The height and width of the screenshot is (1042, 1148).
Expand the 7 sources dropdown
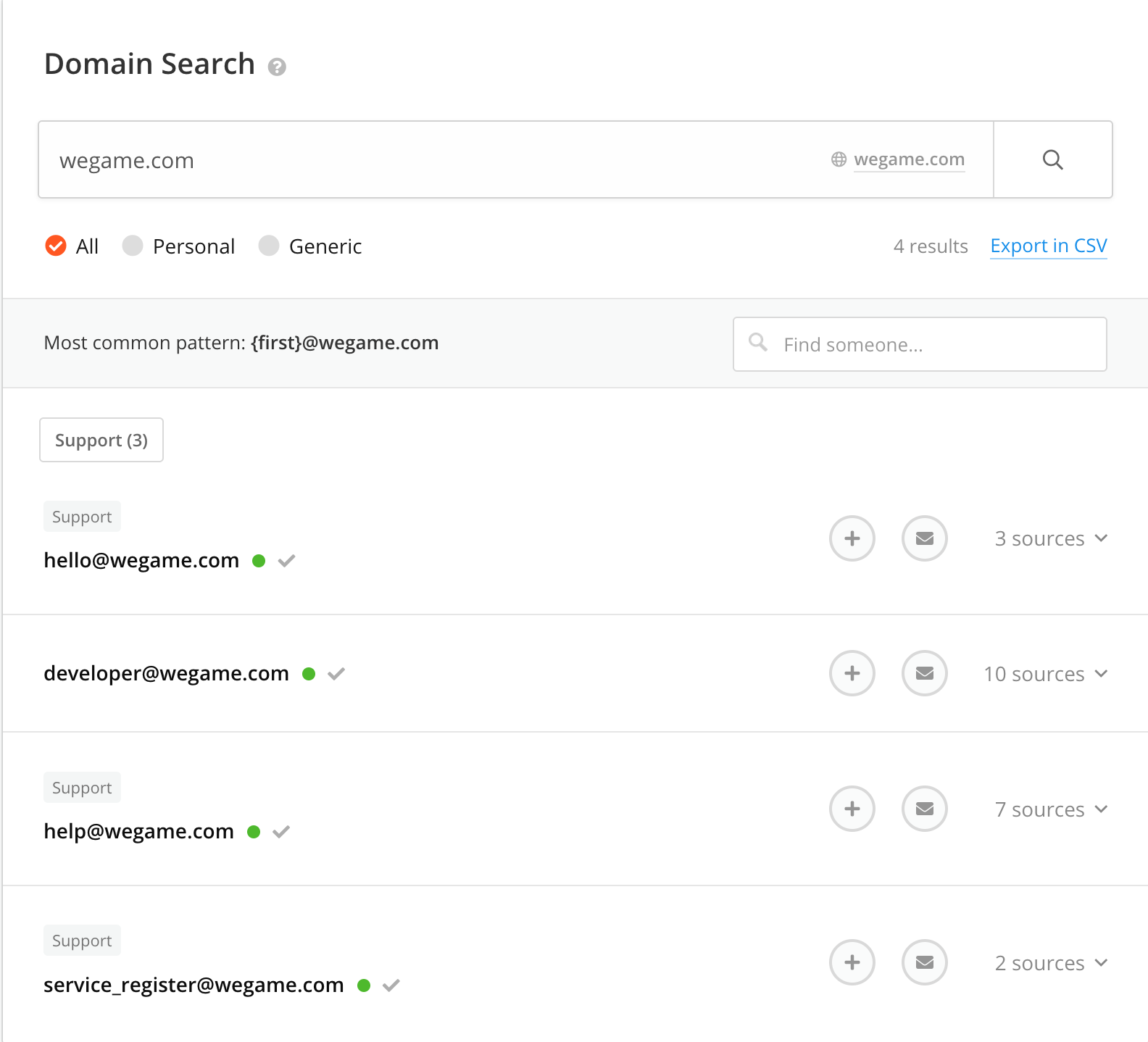1051,809
